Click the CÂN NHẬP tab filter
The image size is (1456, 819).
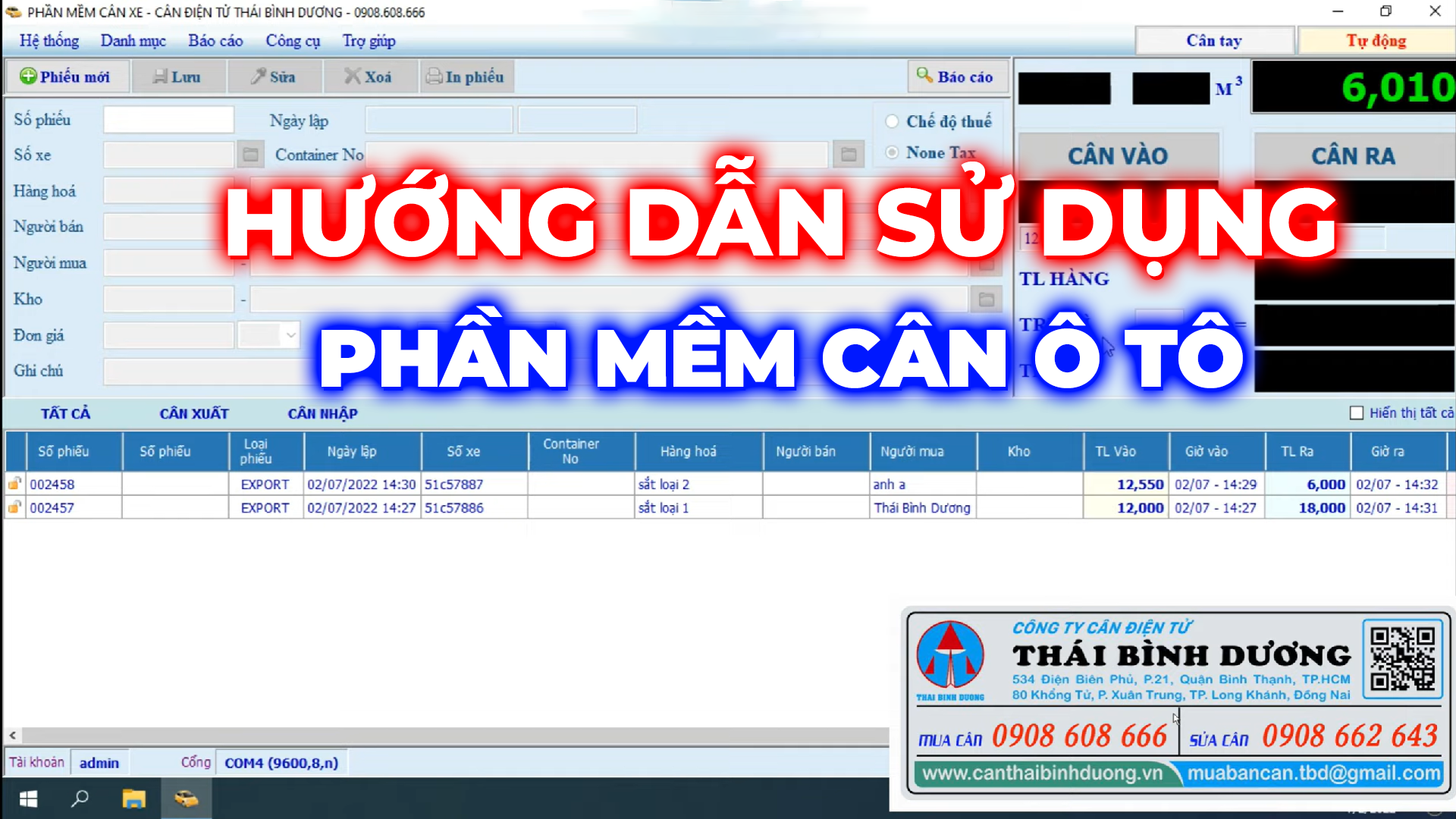(x=322, y=412)
